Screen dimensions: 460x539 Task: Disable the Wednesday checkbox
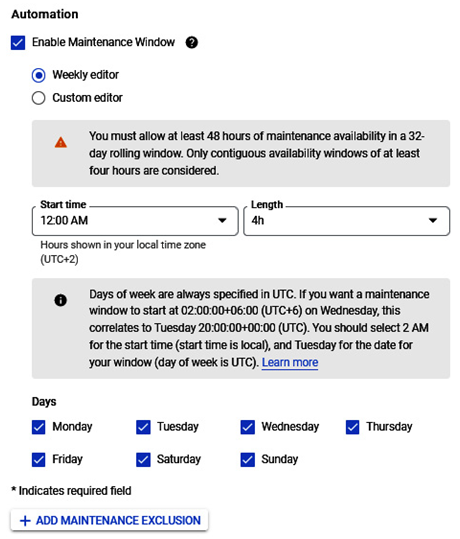[x=248, y=427]
